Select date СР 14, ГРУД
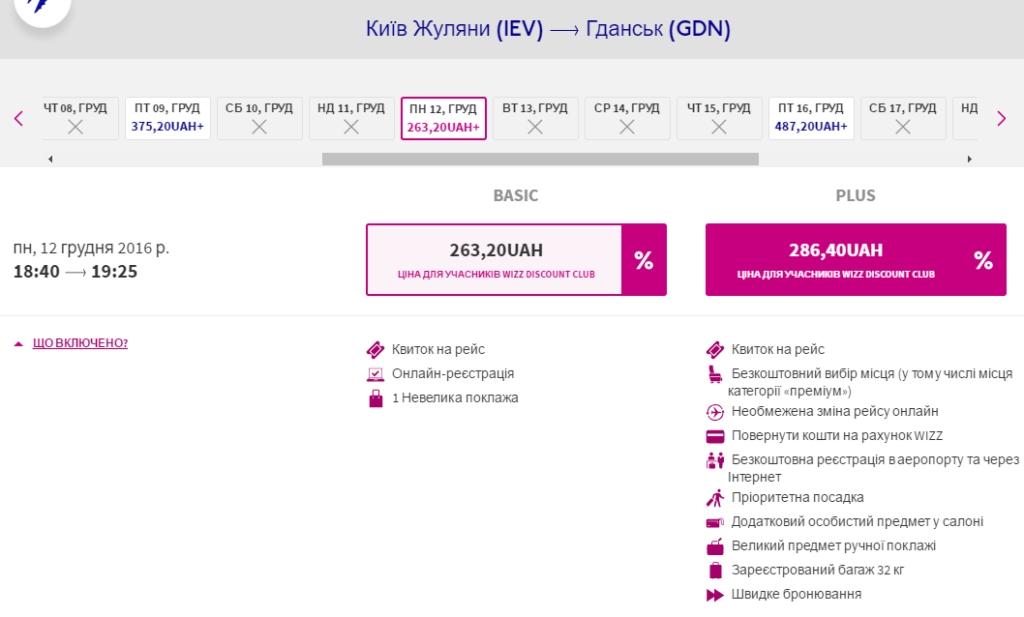Screen dimensions: 1024x617 point(627,118)
